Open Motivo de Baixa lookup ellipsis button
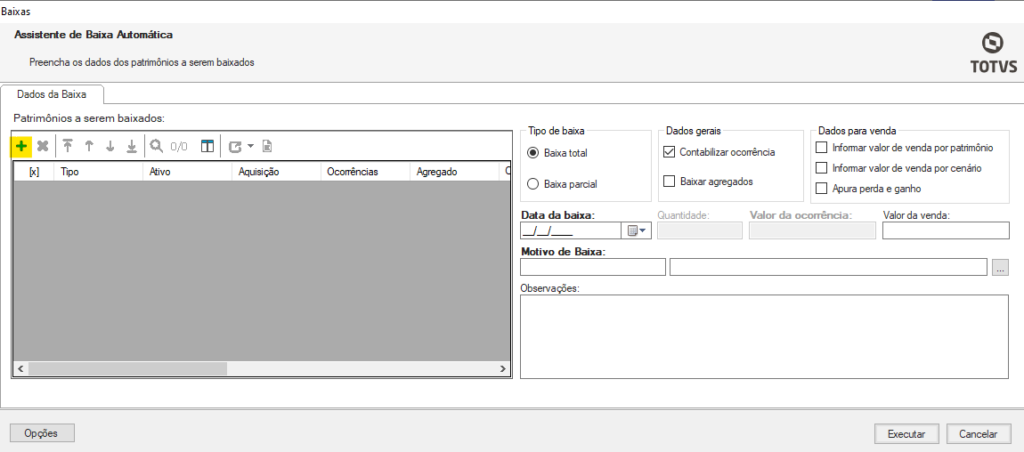This screenshot has width=1024, height=452. 1000,267
